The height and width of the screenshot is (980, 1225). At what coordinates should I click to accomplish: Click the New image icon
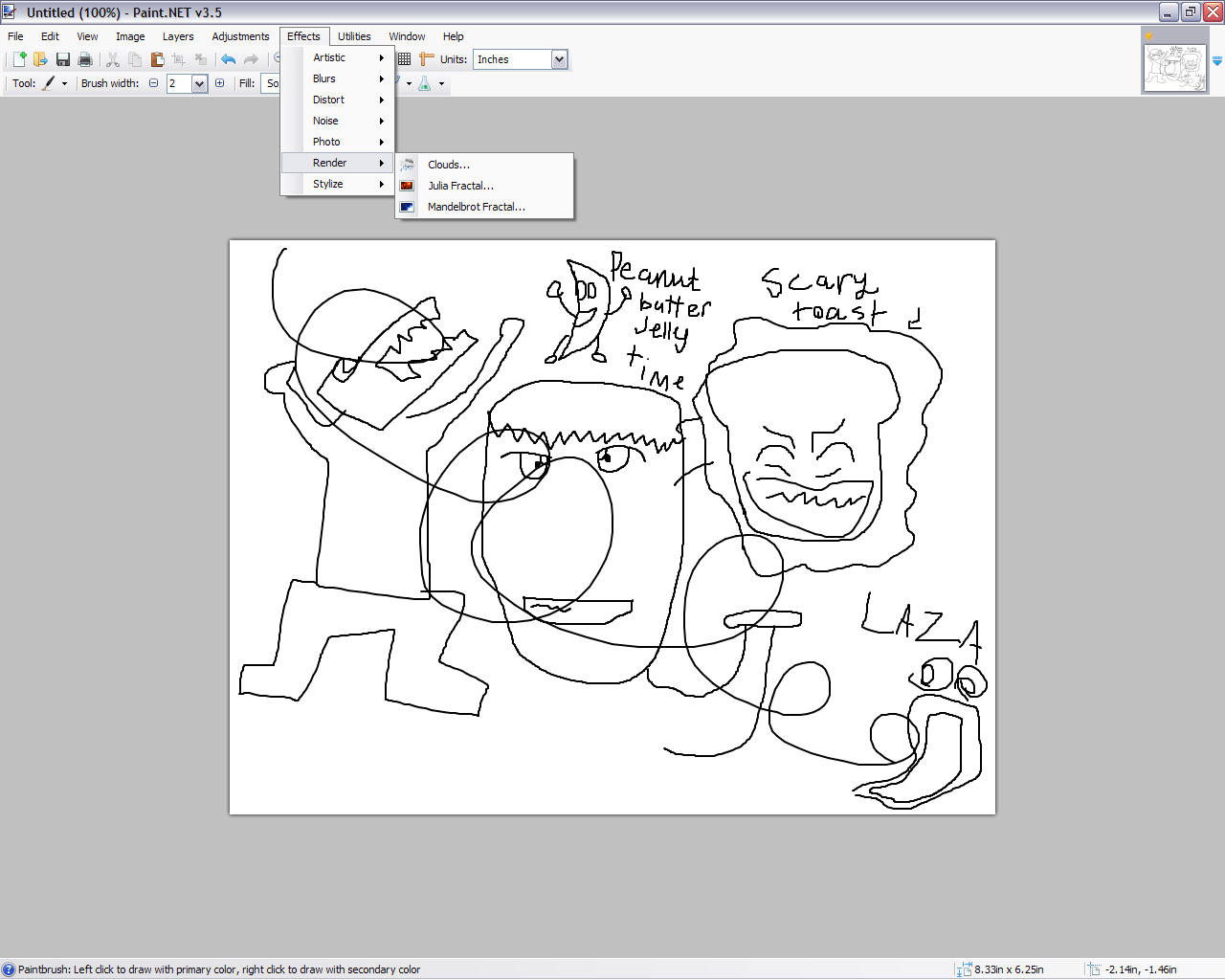click(x=18, y=59)
